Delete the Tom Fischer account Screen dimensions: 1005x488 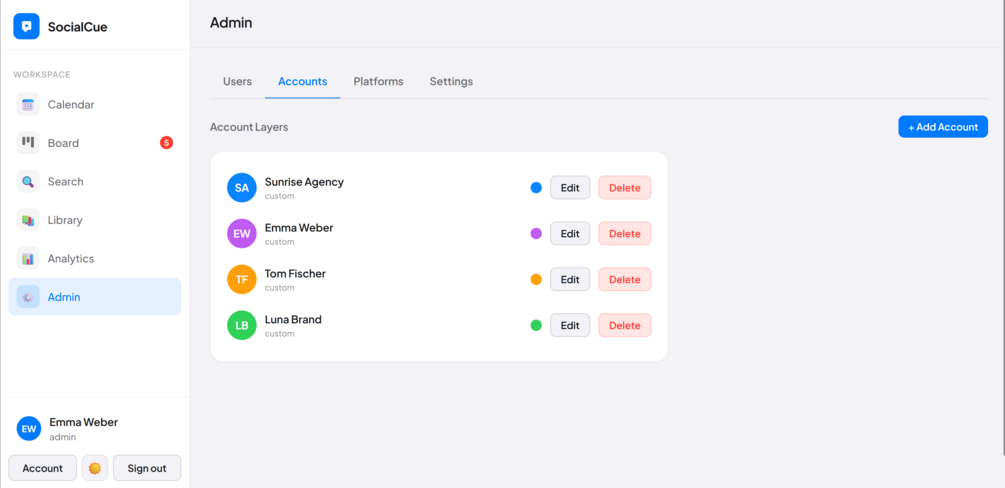625,280
